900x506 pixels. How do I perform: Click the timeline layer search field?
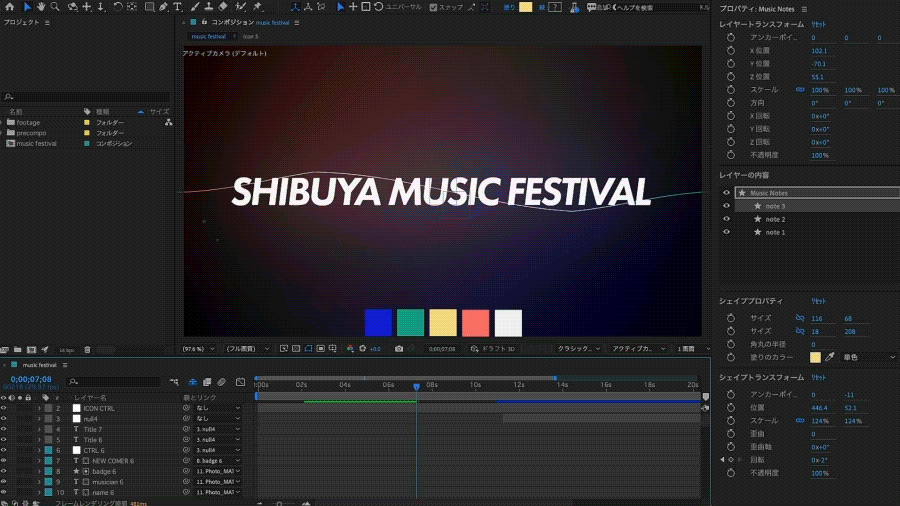click(x=114, y=382)
